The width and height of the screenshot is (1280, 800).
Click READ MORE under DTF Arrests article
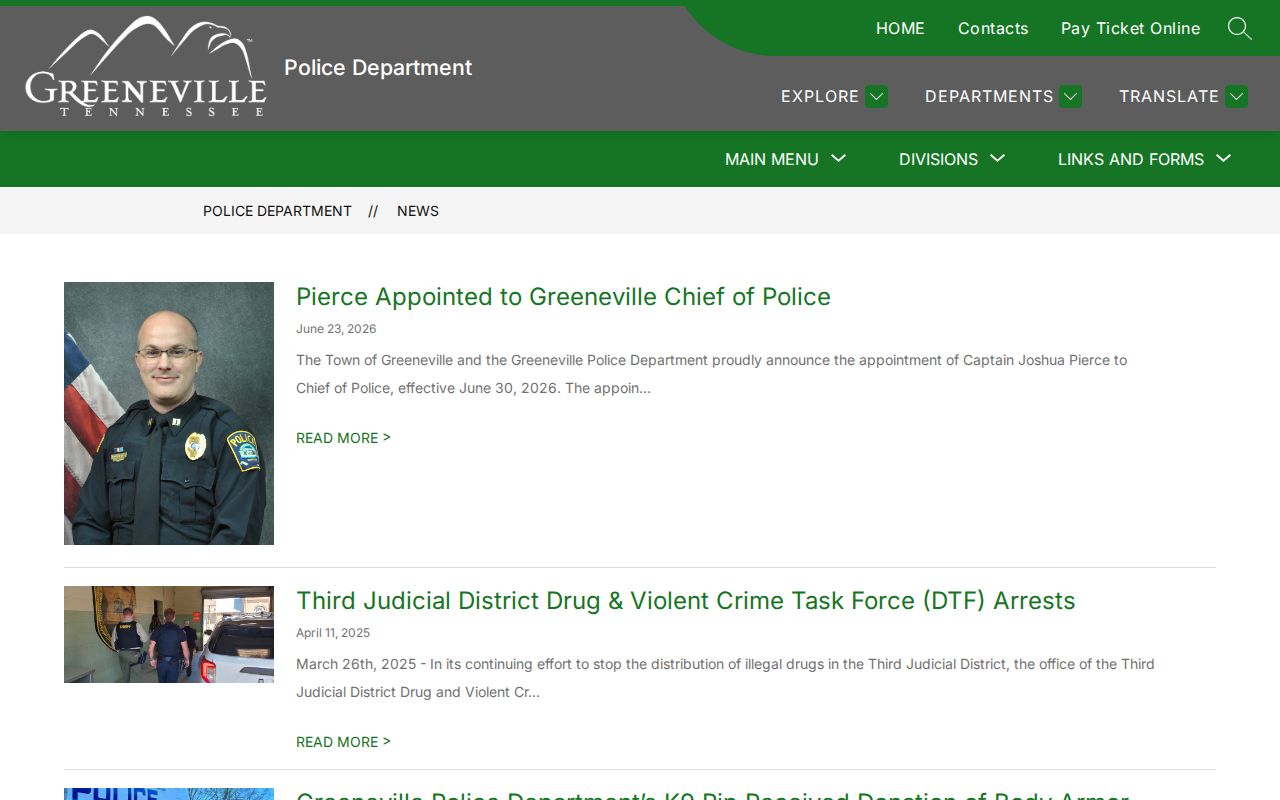pos(343,742)
